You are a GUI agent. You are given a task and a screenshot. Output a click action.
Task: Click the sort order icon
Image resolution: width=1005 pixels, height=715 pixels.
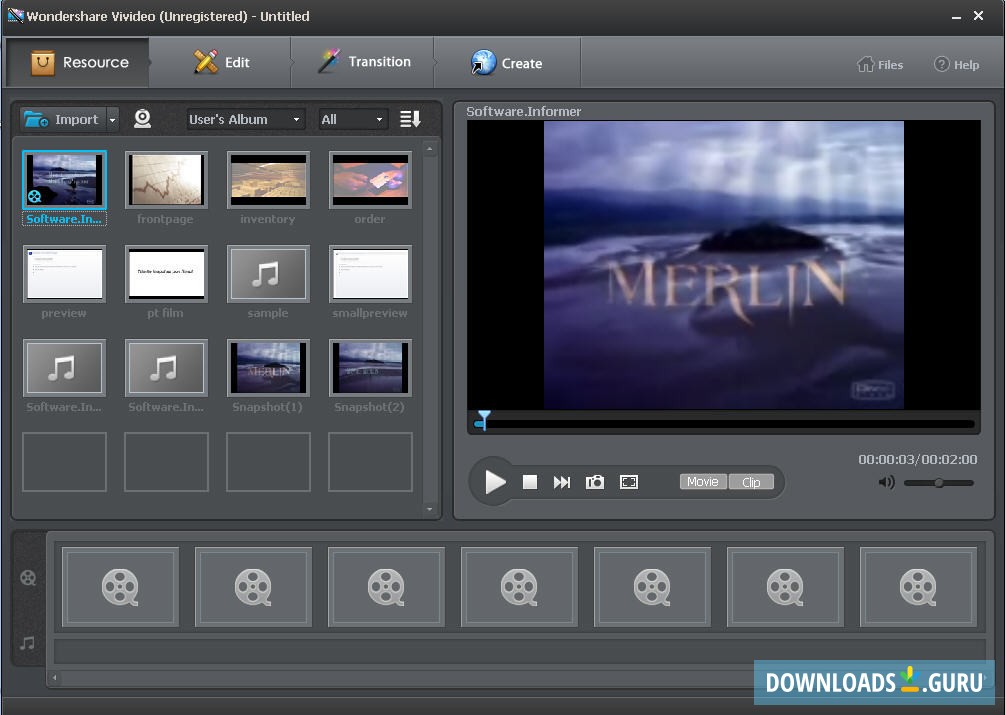click(410, 119)
